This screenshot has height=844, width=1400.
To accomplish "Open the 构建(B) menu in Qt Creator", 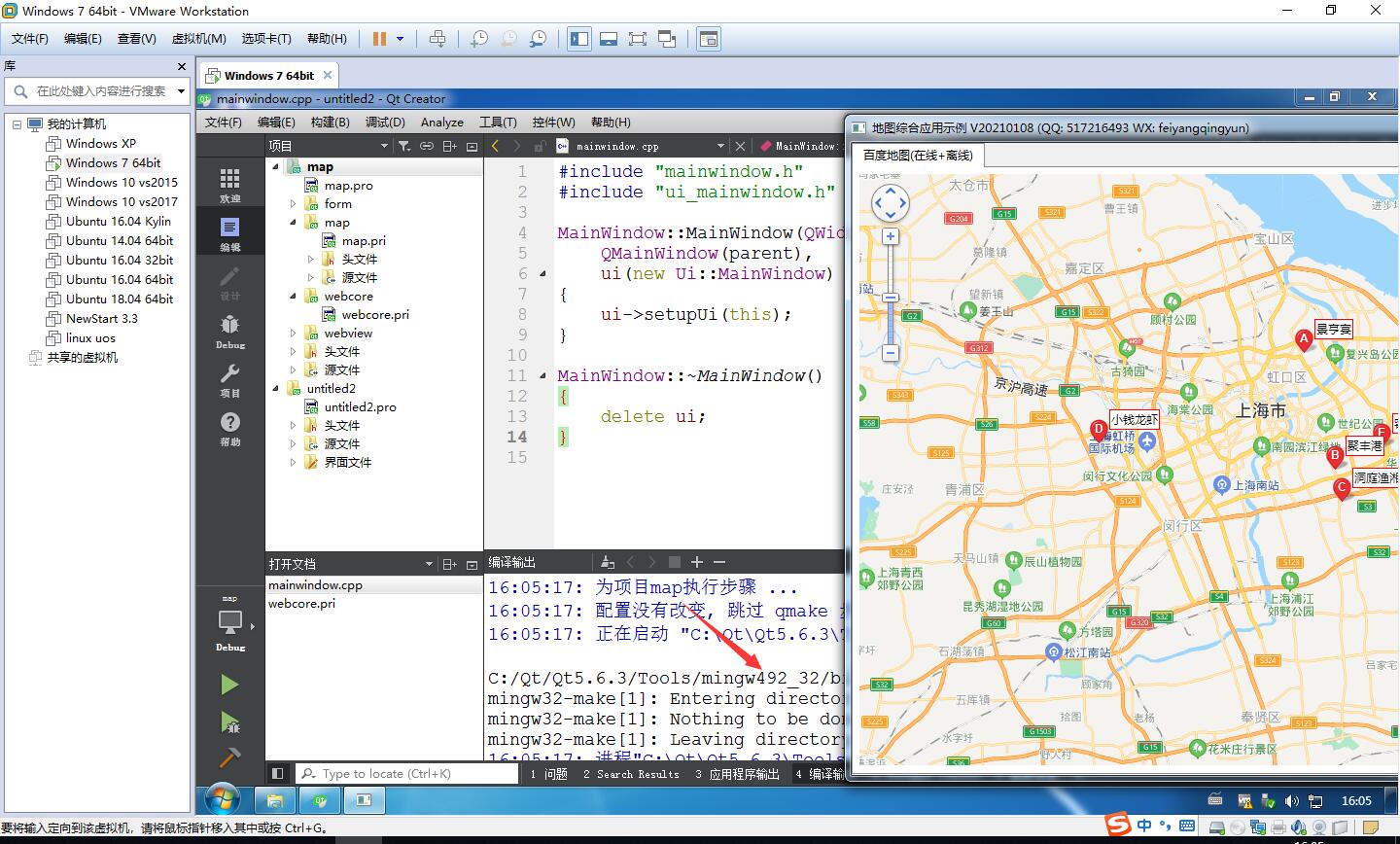I will click(330, 122).
